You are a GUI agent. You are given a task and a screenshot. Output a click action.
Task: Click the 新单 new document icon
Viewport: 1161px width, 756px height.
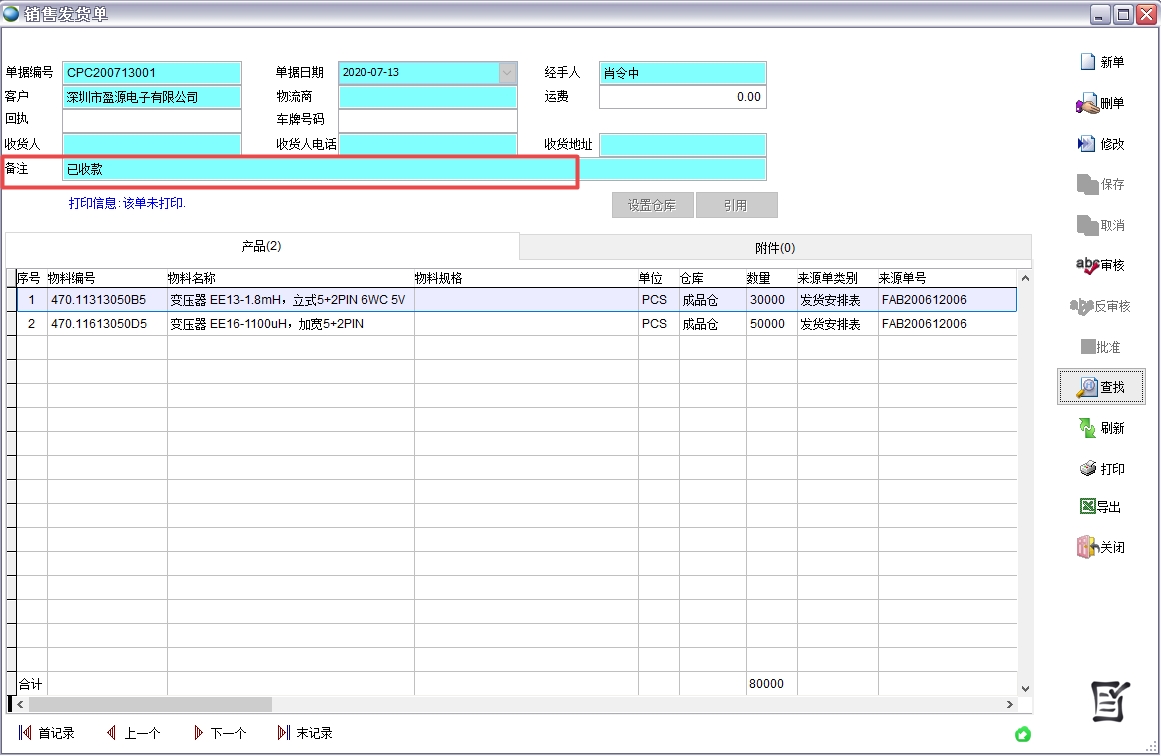(1088, 62)
